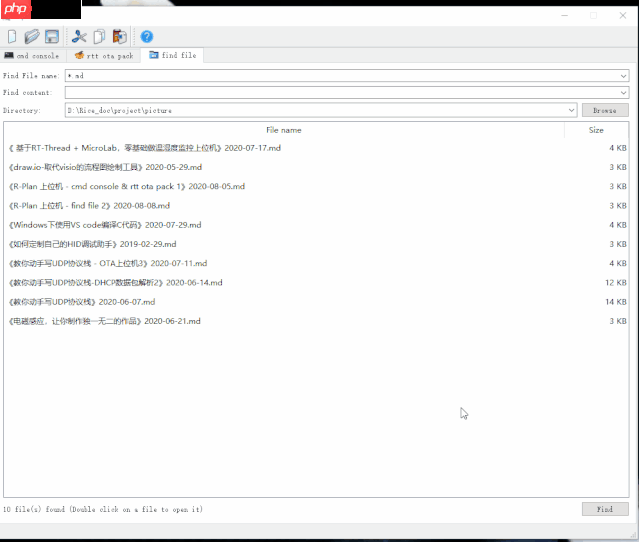Click the New file toolbar icon
This screenshot has width=639, height=542.
click(12, 37)
